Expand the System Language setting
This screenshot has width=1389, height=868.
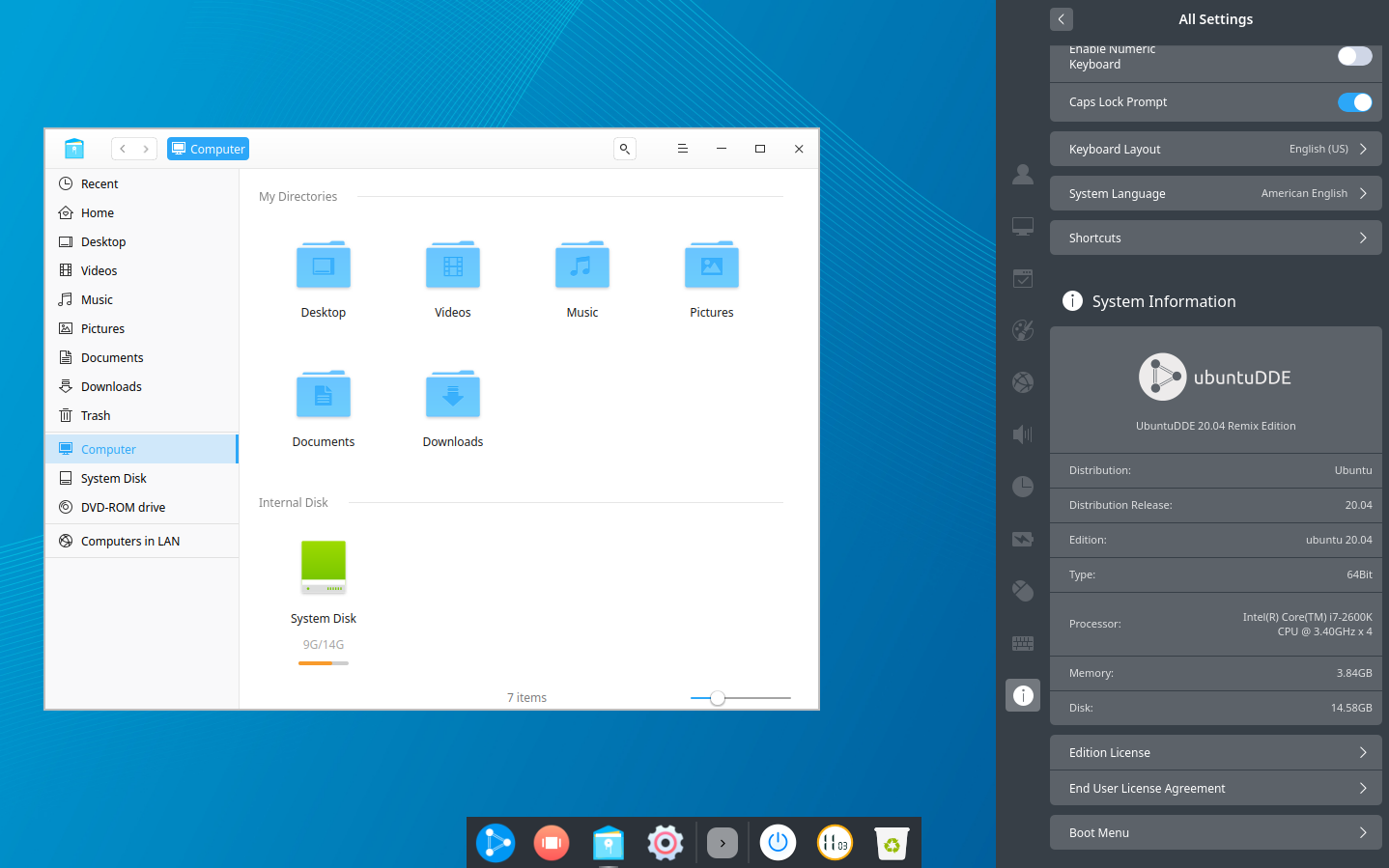coord(1215,193)
